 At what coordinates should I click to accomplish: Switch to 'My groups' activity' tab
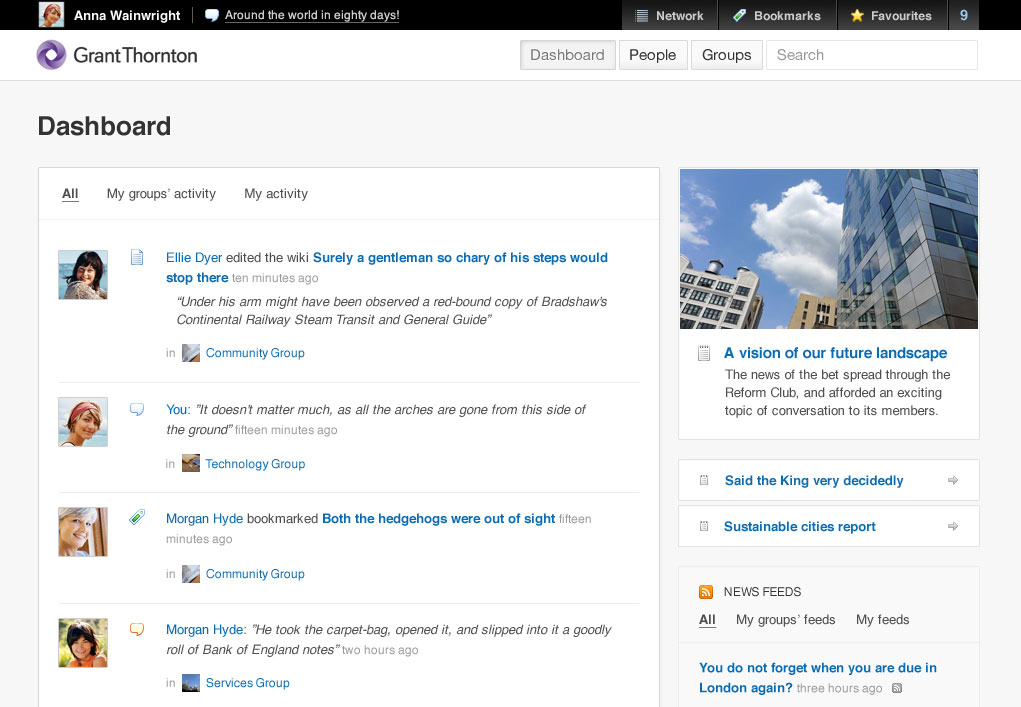pyautogui.click(x=161, y=193)
